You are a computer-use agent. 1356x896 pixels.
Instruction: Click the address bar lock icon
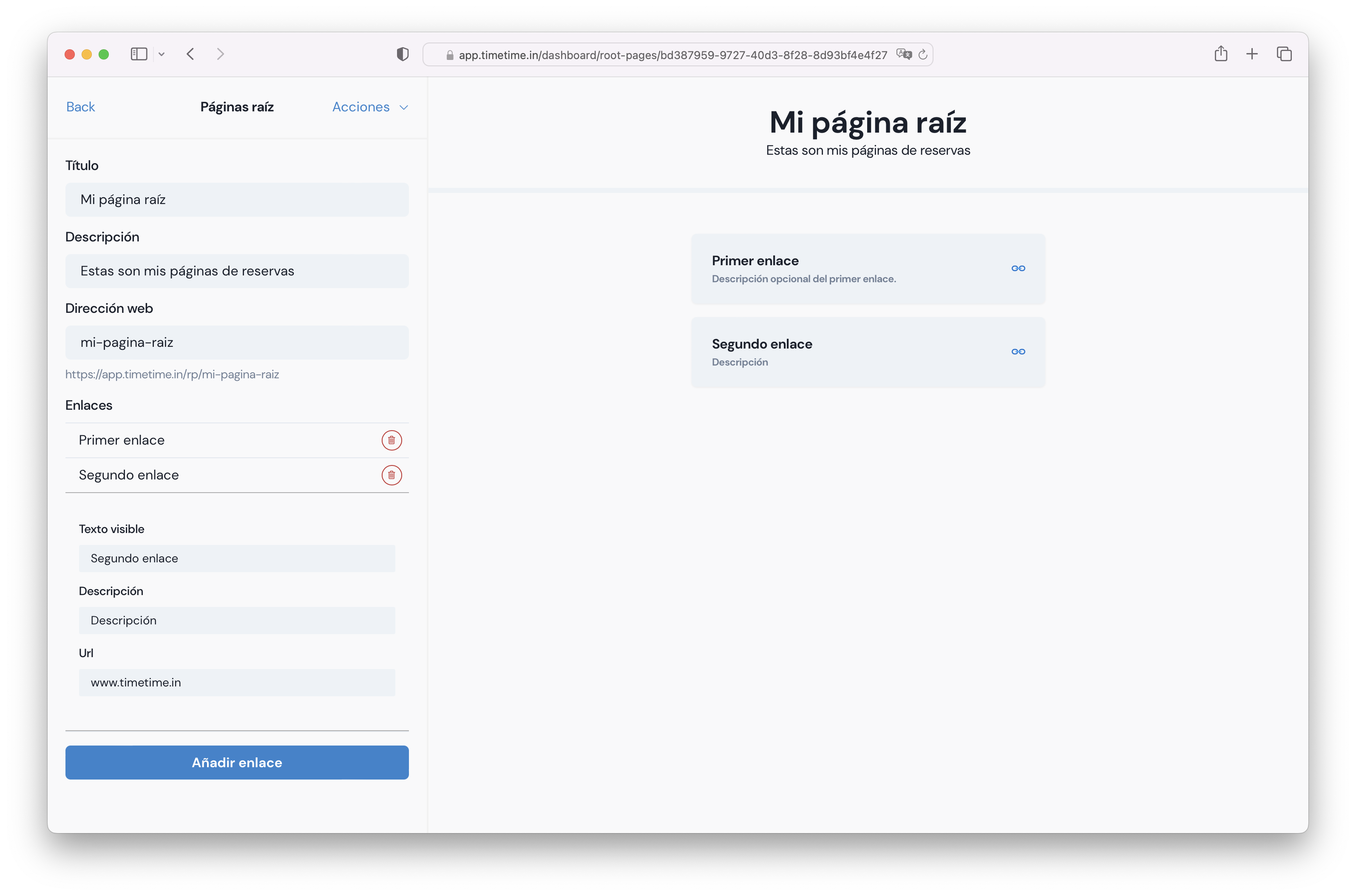(x=450, y=55)
